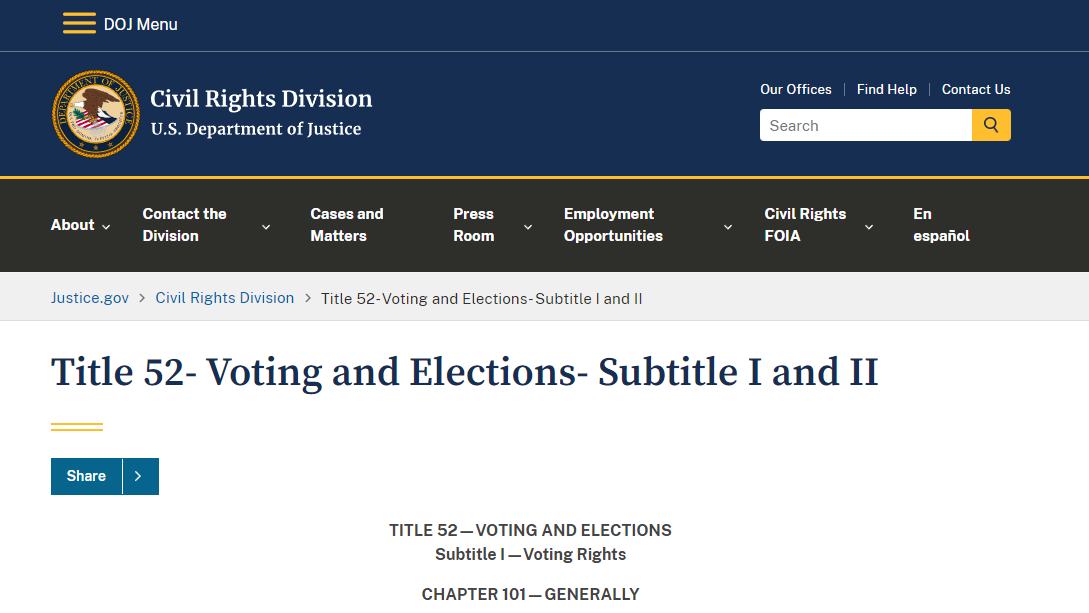Open the Contact Us link
Screen dimensions: 1089x613
tap(976, 89)
